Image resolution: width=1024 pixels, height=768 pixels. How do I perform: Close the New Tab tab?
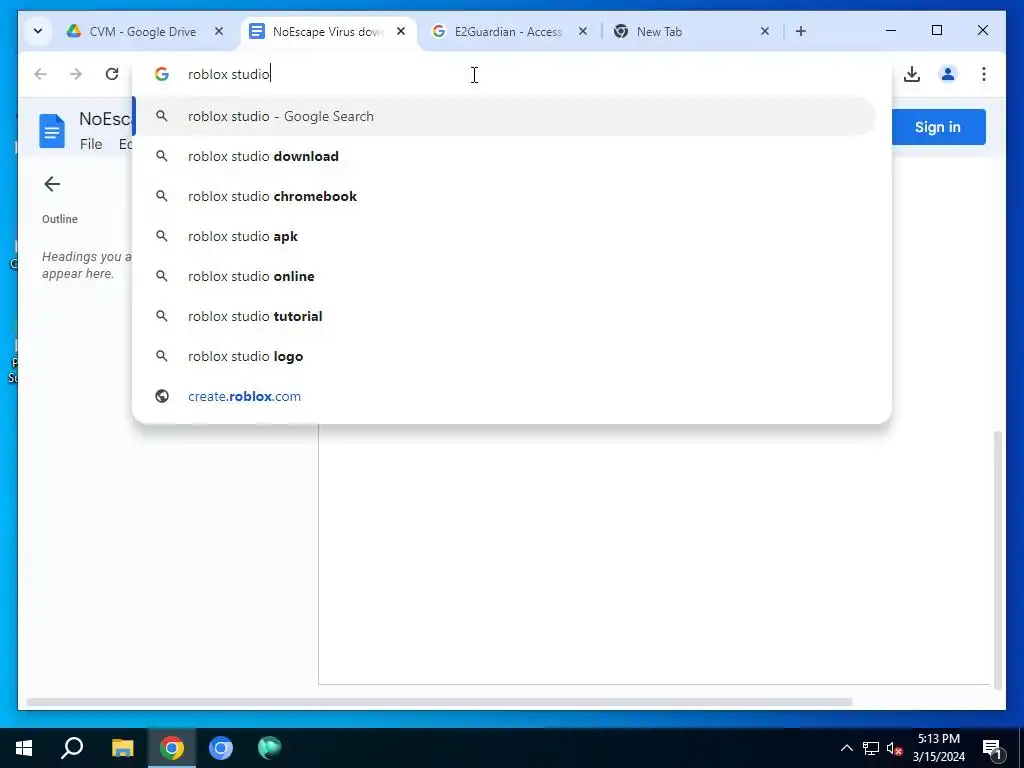[765, 31]
